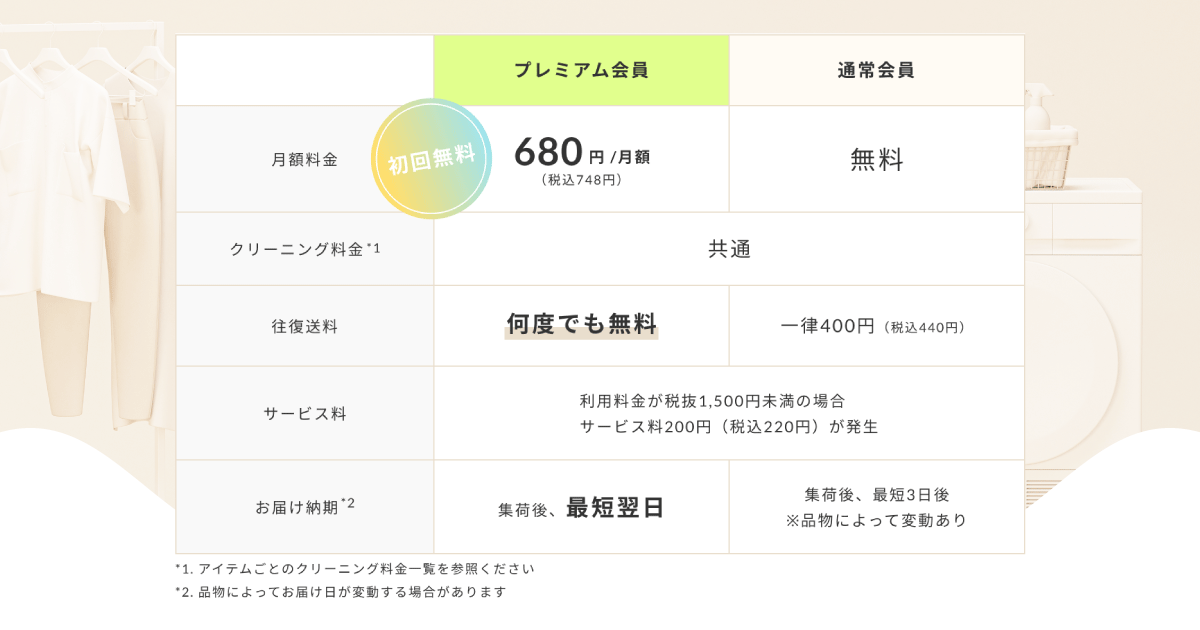This screenshot has height=630, width=1200.
Task: Select the プレミアム会員 column header
Action: (581, 70)
